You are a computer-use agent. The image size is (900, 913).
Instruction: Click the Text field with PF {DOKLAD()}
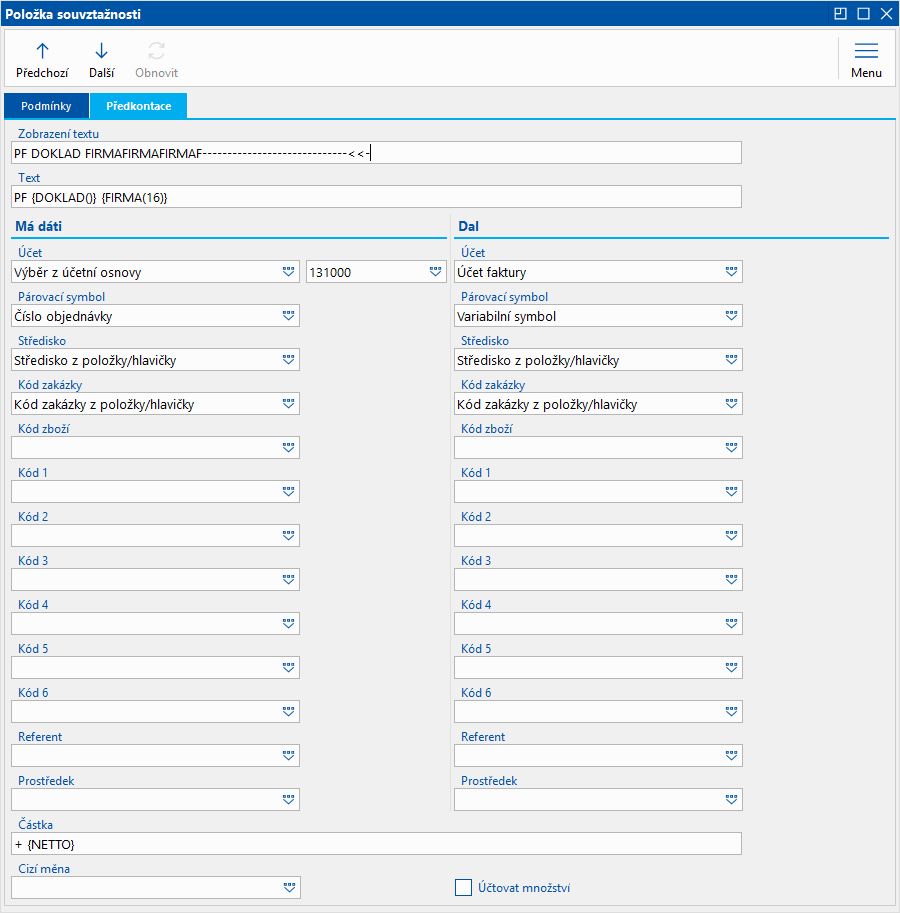[x=376, y=196]
